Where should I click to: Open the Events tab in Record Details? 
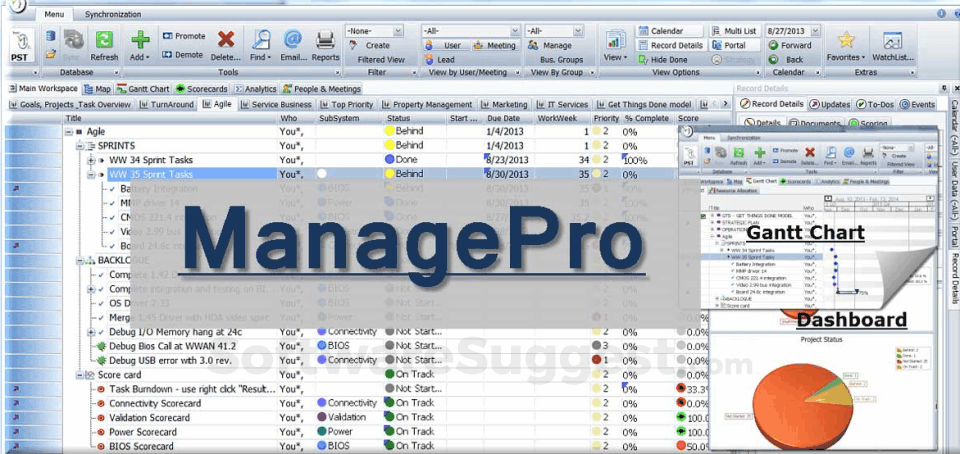click(917, 104)
